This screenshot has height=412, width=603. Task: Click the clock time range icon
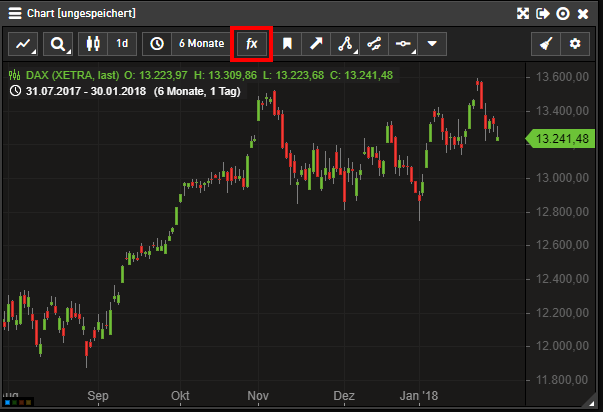pos(157,44)
